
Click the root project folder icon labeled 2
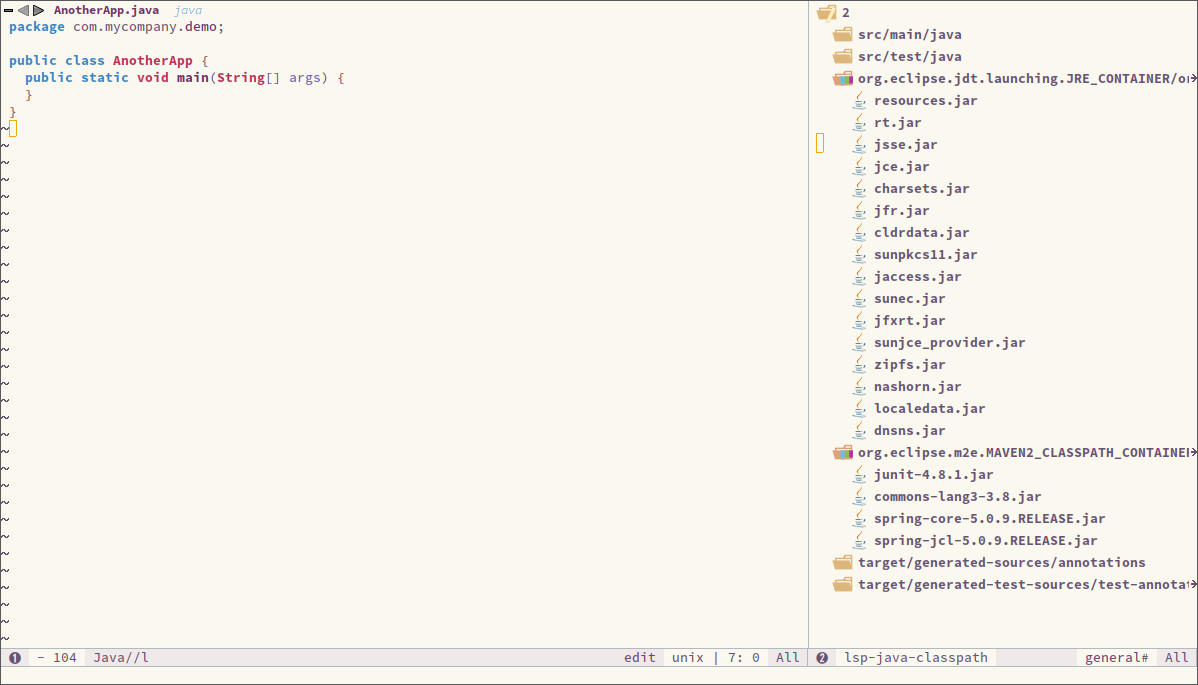click(827, 12)
